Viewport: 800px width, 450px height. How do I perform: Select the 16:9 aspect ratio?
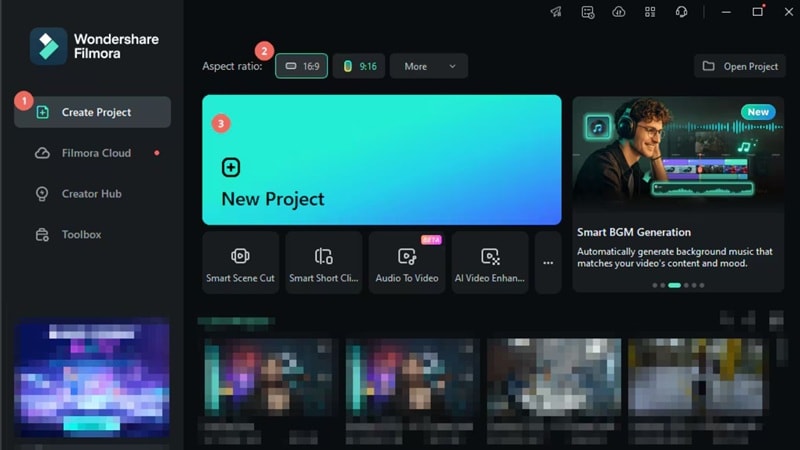pos(302,66)
